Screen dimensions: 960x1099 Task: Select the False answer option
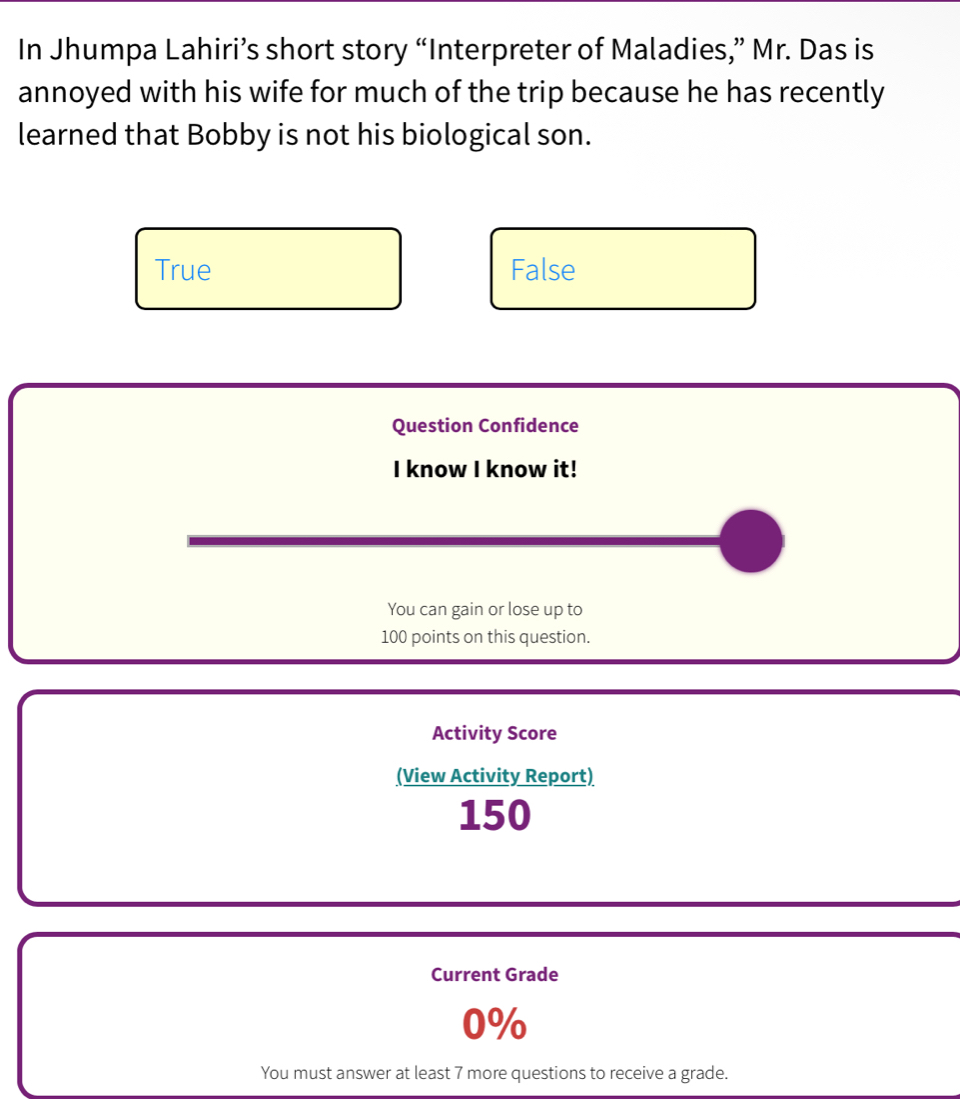tap(623, 268)
